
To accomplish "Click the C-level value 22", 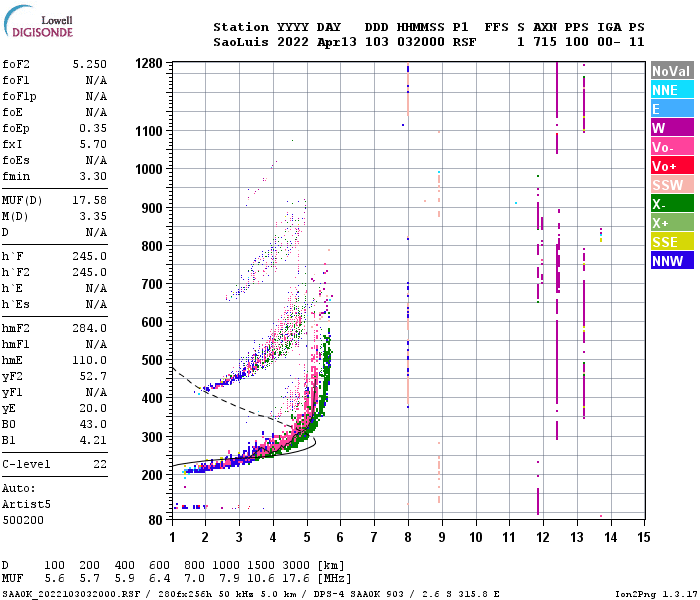I will tap(100, 465).
